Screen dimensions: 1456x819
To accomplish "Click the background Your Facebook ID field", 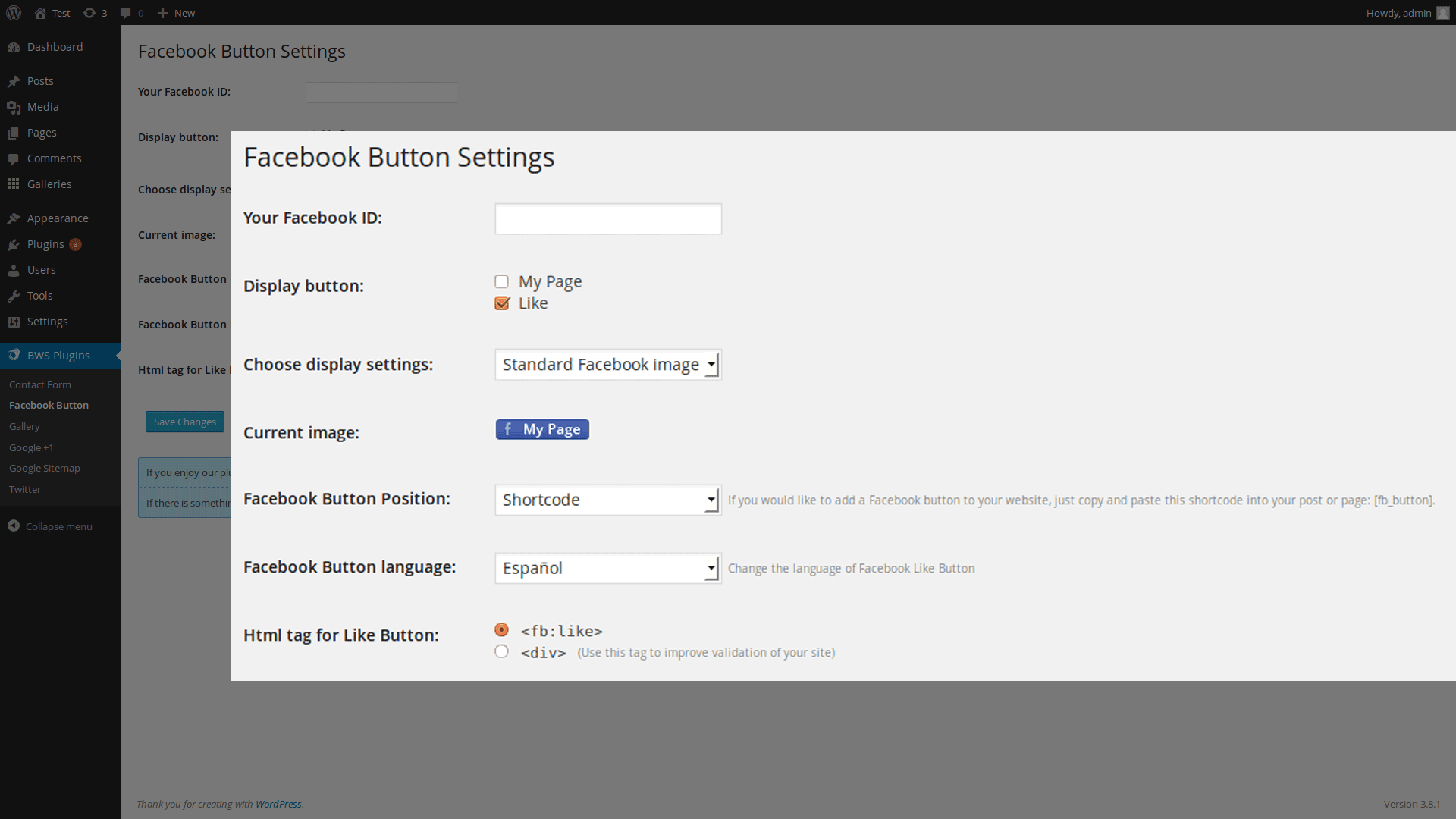I will 381,93.
